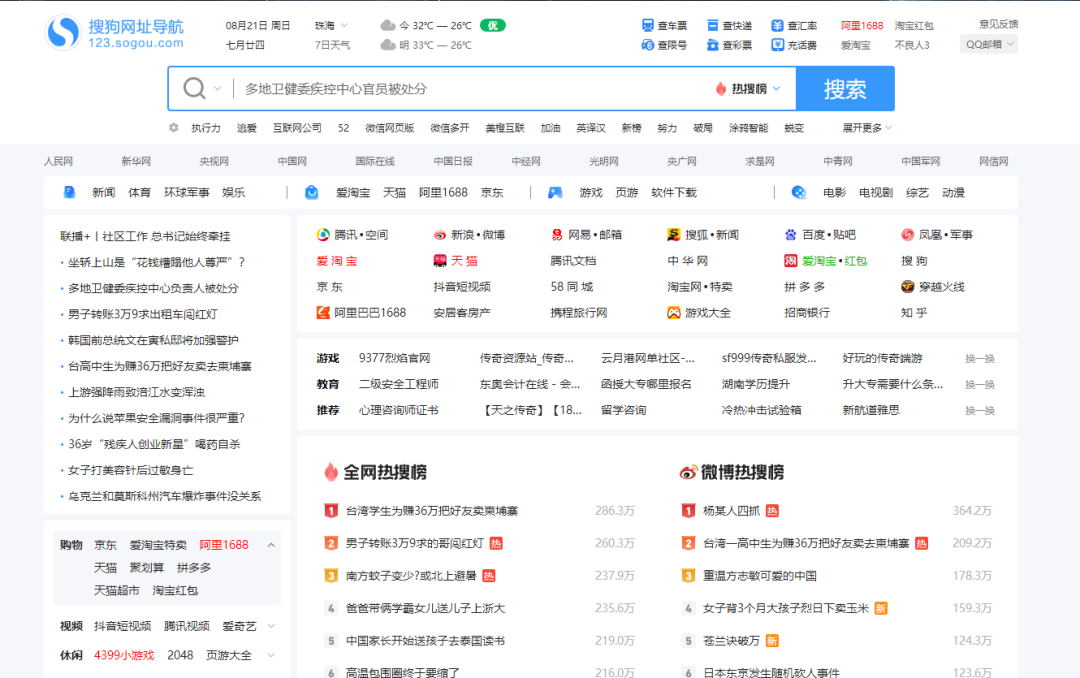The width and height of the screenshot is (1080, 678).
Task: Click the 查彩票 lottery wallet icon
Action: pos(711,42)
